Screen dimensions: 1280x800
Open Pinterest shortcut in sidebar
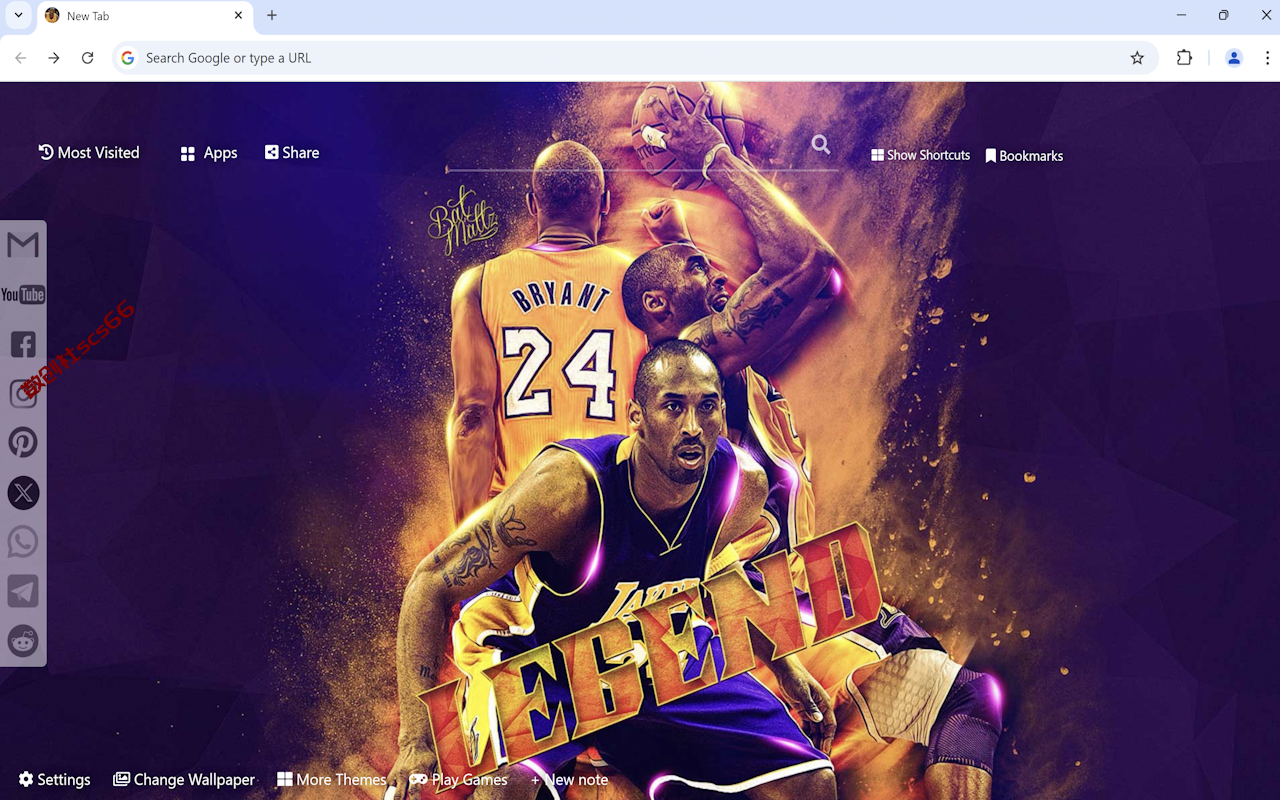[23, 442]
